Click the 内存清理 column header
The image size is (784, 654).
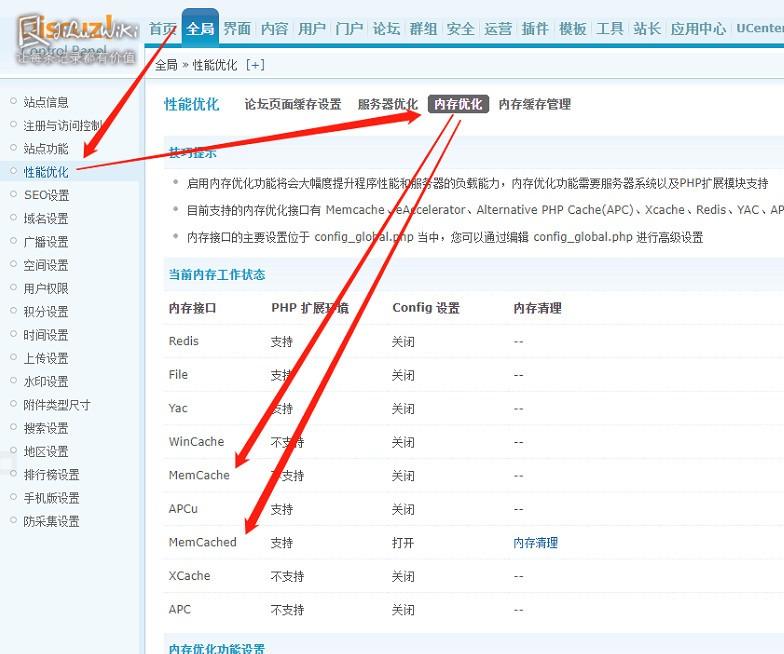click(x=538, y=308)
